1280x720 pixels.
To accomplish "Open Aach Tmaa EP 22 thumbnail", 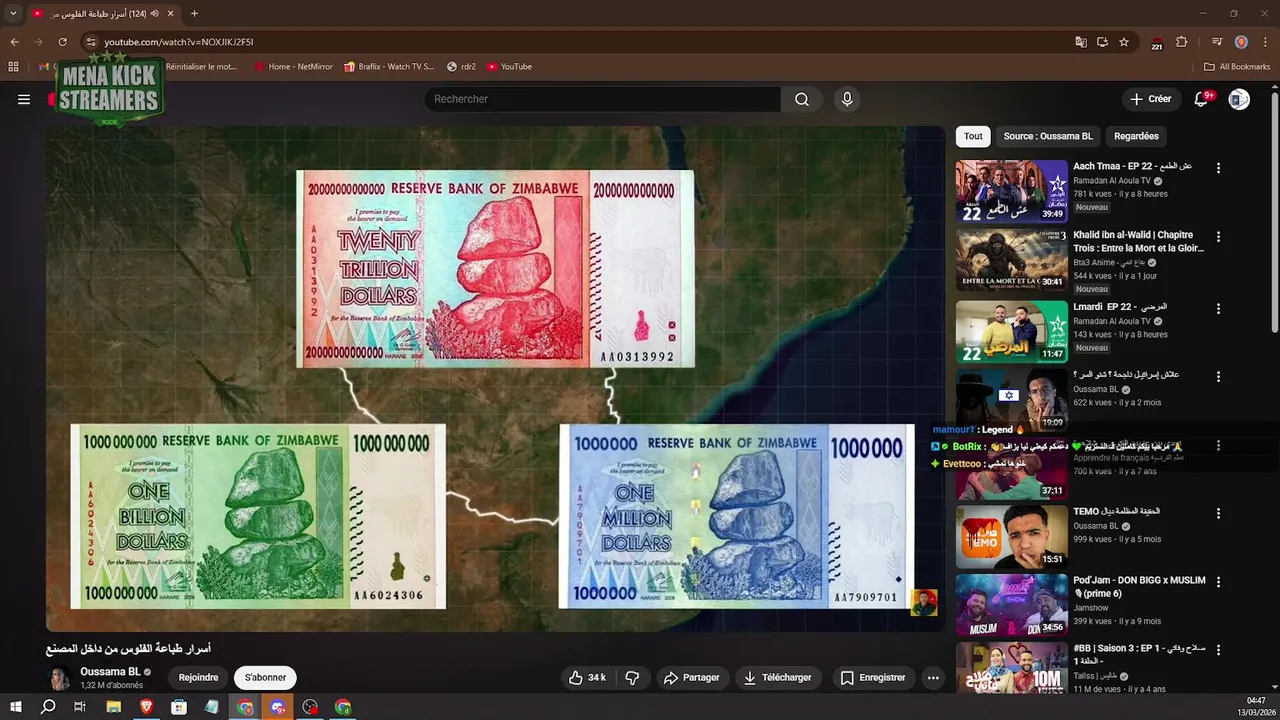I will [1011, 192].
